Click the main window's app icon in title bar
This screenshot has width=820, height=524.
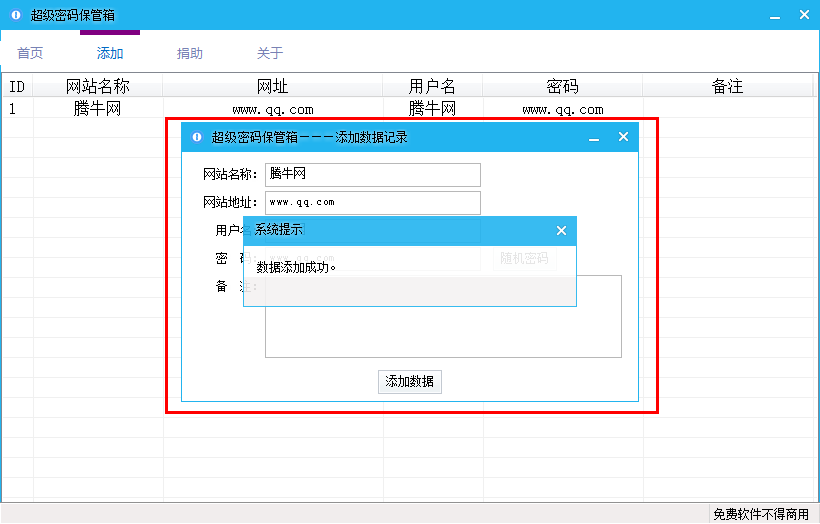click(x=15, y=15)
